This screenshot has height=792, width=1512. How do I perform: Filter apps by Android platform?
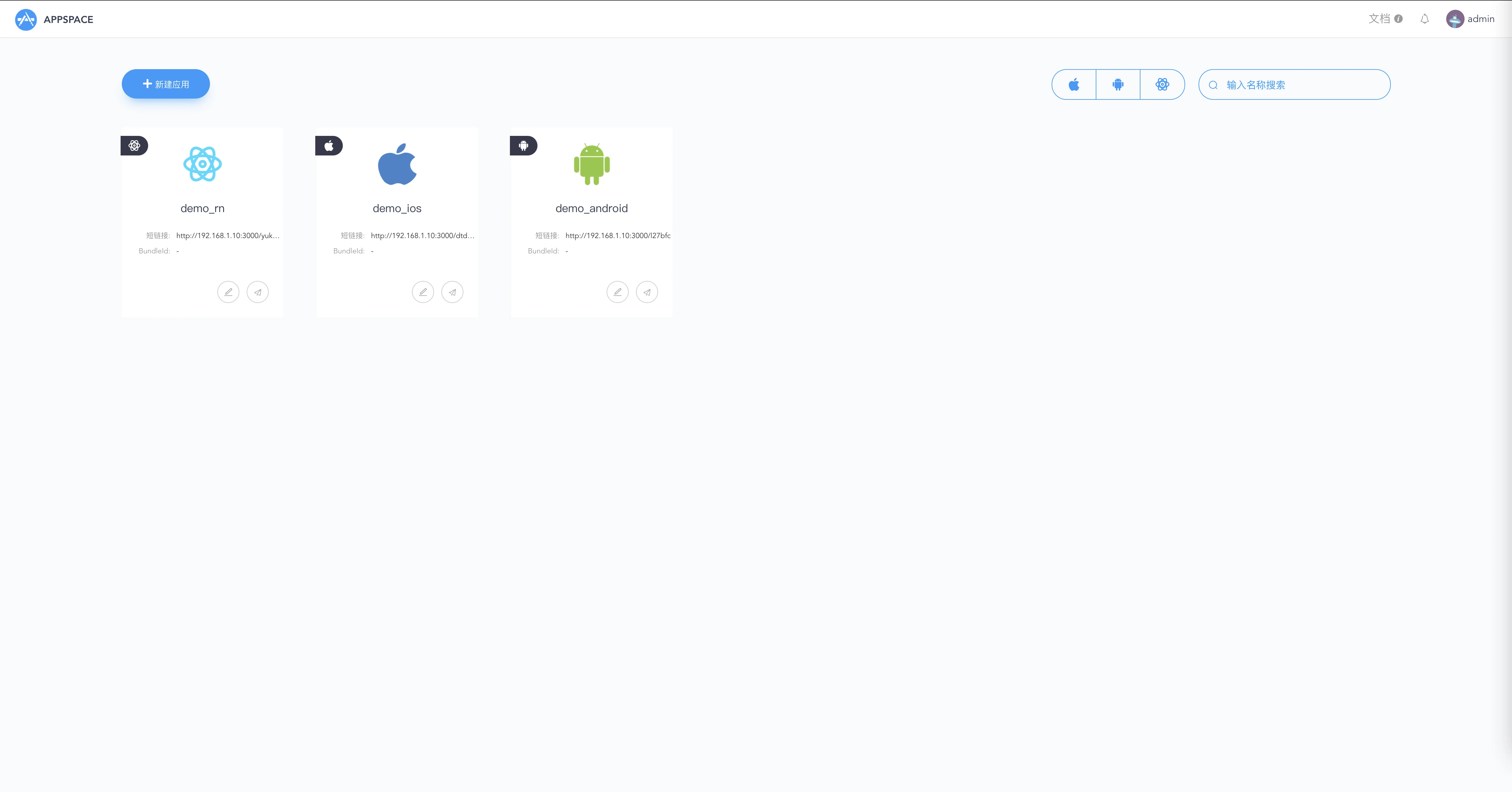1118,84
